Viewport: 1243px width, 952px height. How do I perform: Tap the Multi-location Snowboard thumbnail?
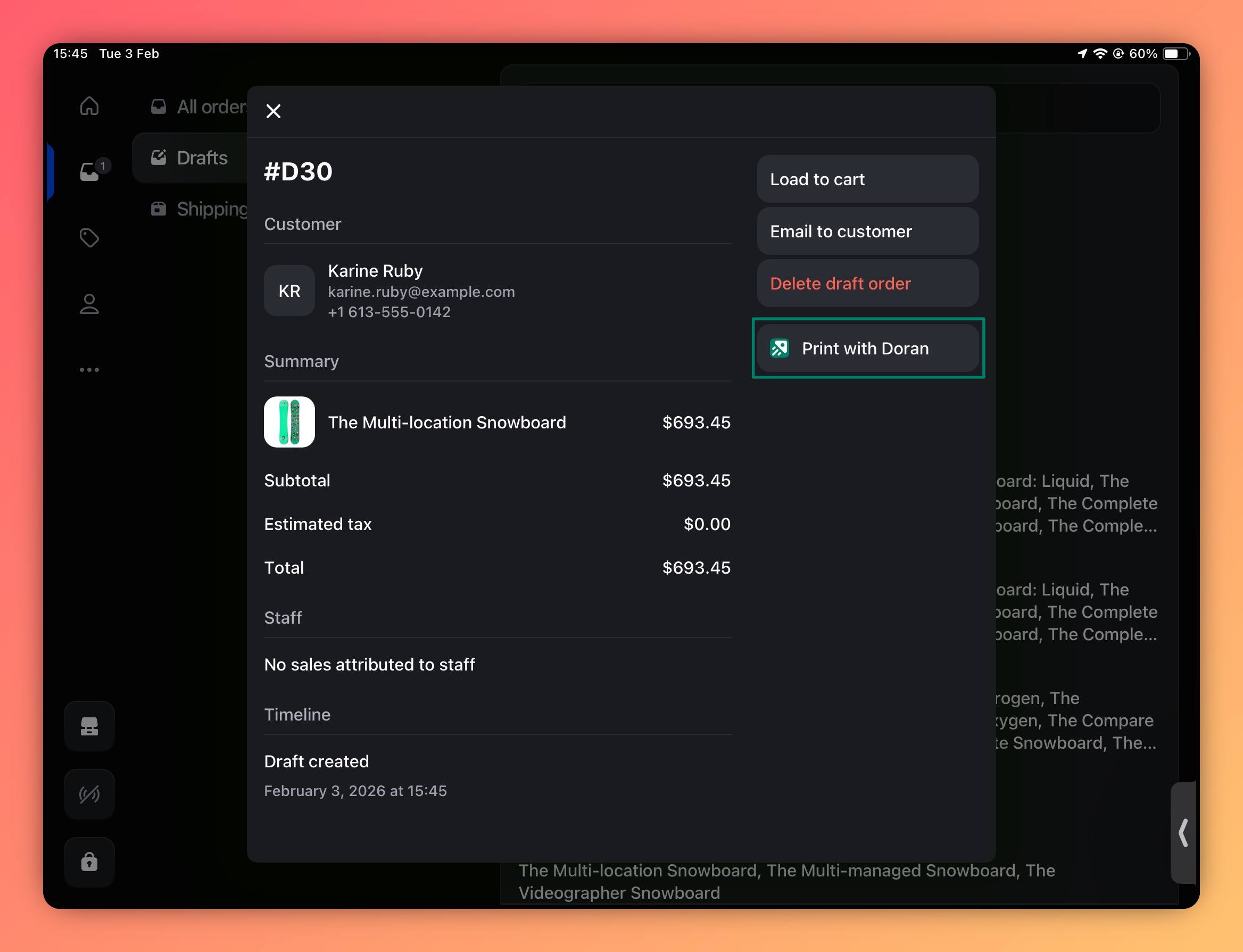click(x=289, y=422)
